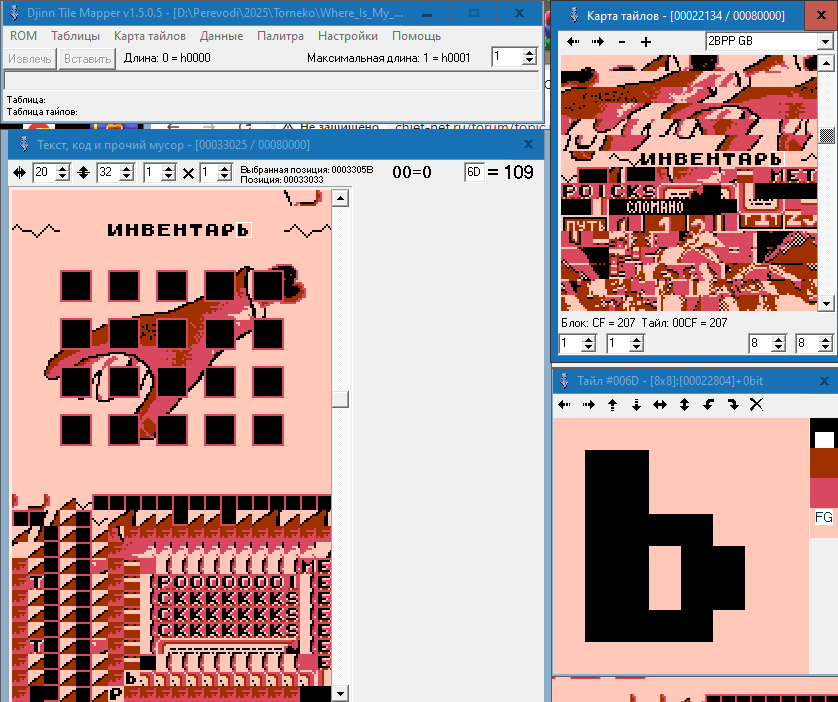Pick the brown palette color

click(x=824, y=463)
